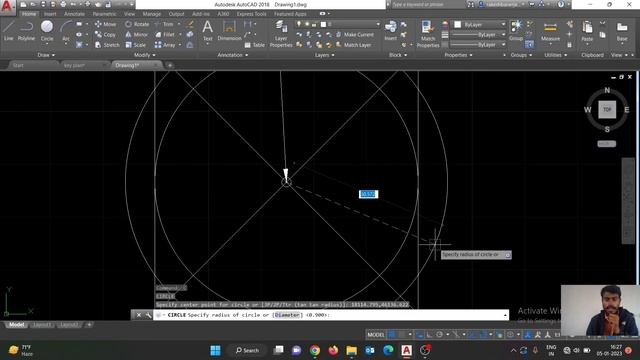This screenshot has width=640, height=360.
Task: Click the command line customize wrench
Action: tap(148, 315)
